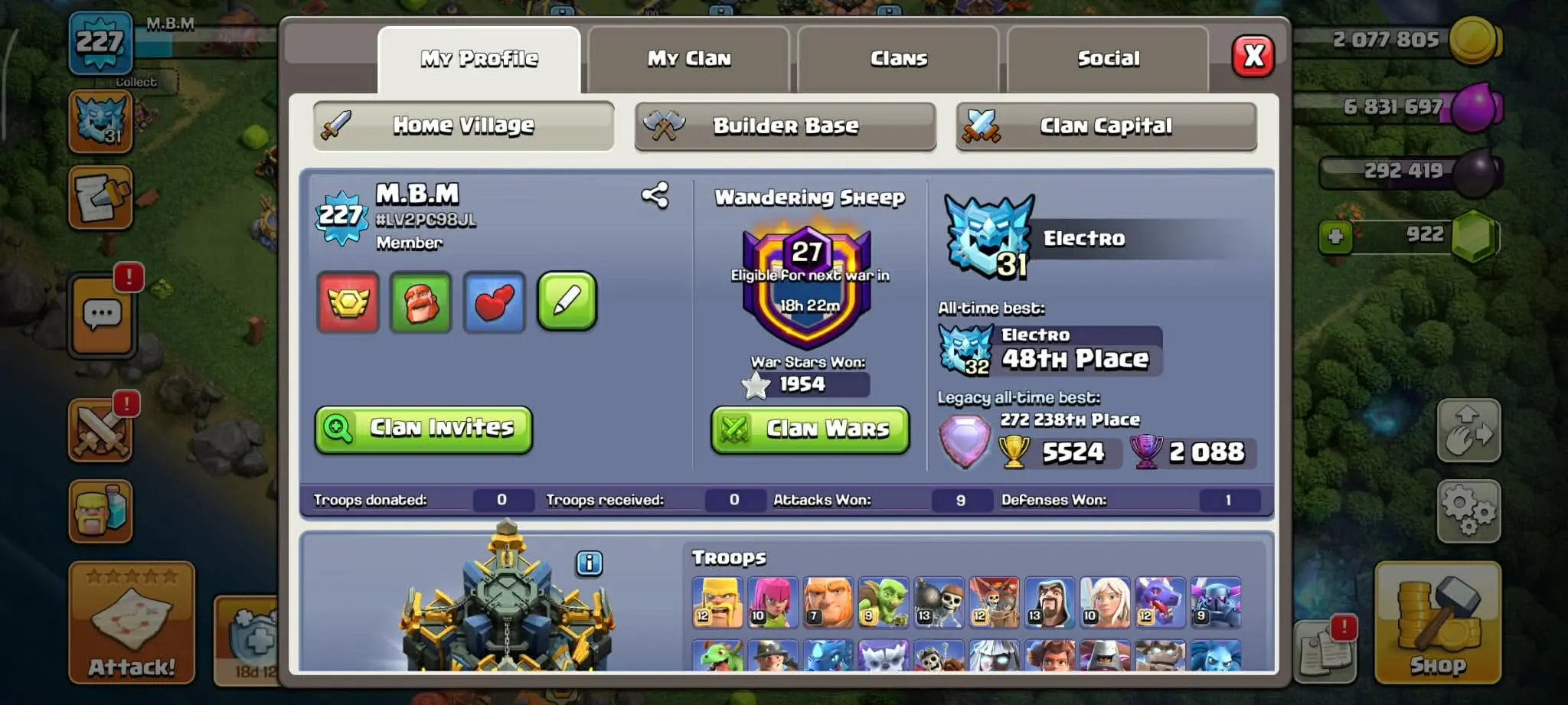1568x705 pixels.
Task: Select the Clan Capital profile view
Action: [x=1106, y=126]
